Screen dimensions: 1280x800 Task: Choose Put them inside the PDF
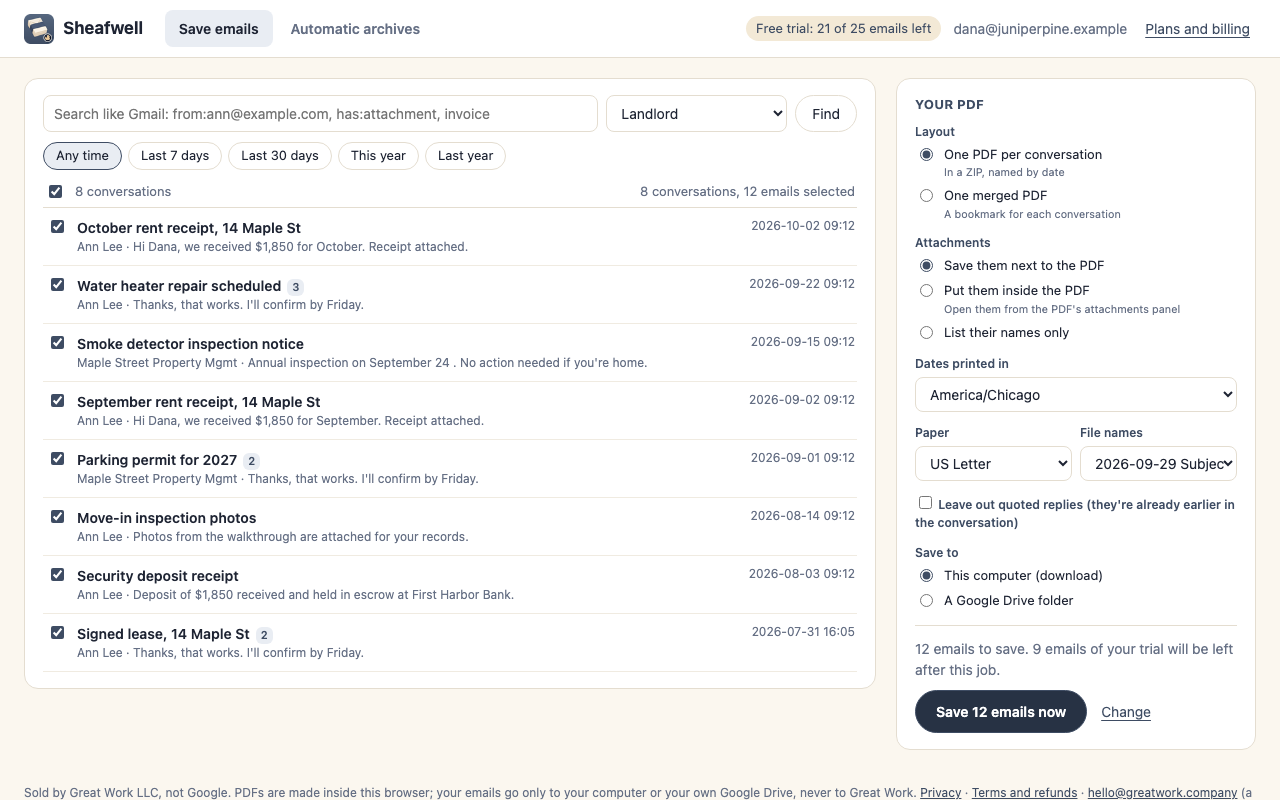coord(926,291)
